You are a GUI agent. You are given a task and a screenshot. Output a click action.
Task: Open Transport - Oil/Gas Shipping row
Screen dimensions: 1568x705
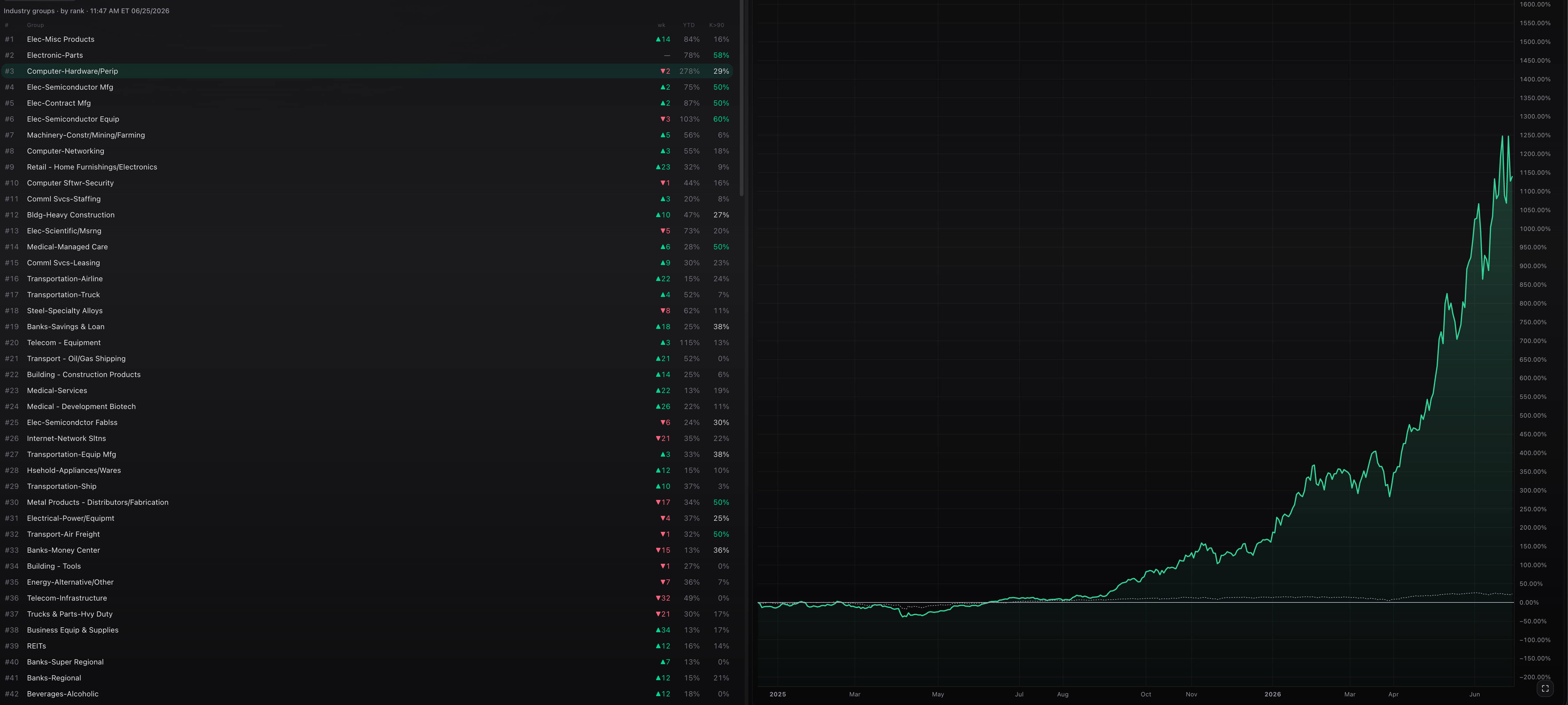click(x=367, y=359)
